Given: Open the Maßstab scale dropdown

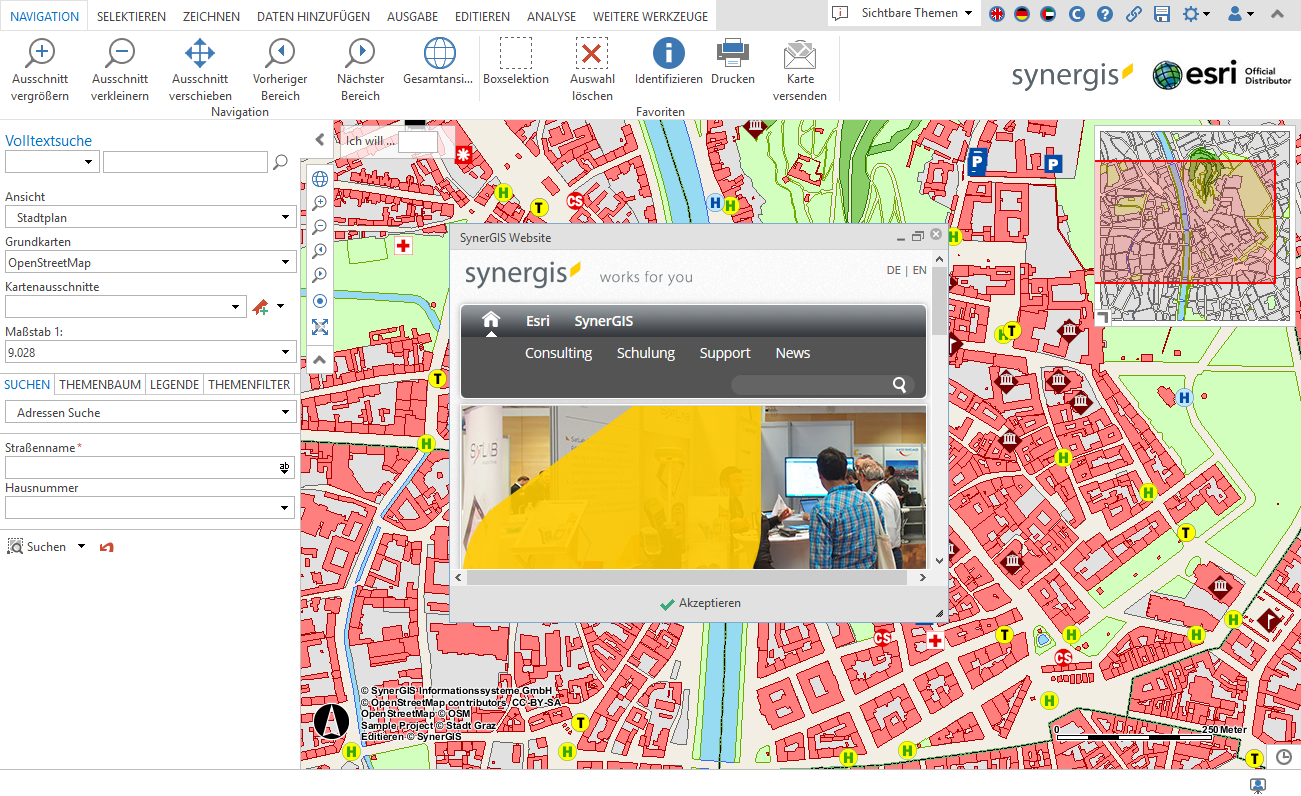Looking at the screenshot, I should point(150,352).
